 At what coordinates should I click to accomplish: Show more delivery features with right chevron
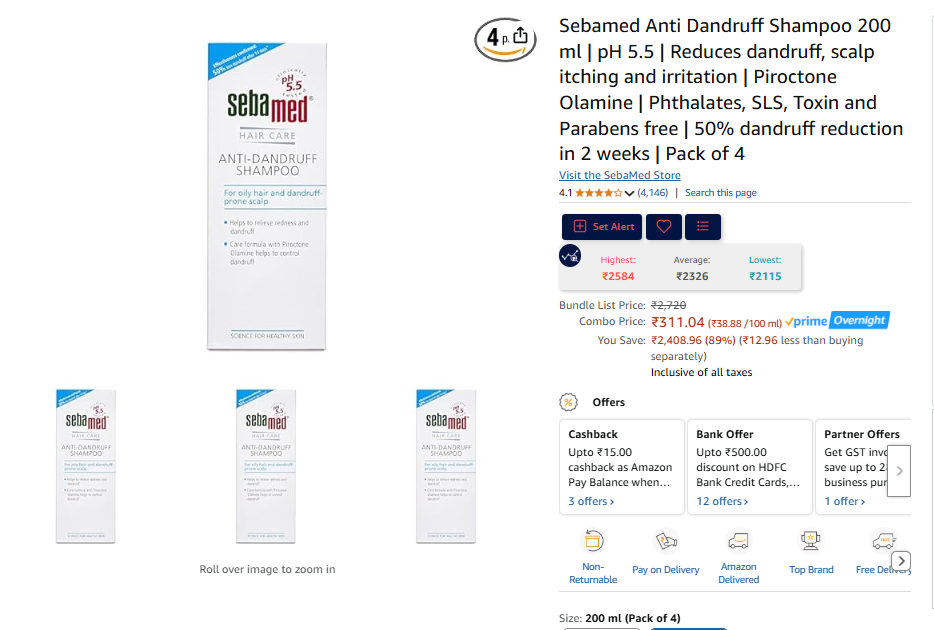coord(901,561)
